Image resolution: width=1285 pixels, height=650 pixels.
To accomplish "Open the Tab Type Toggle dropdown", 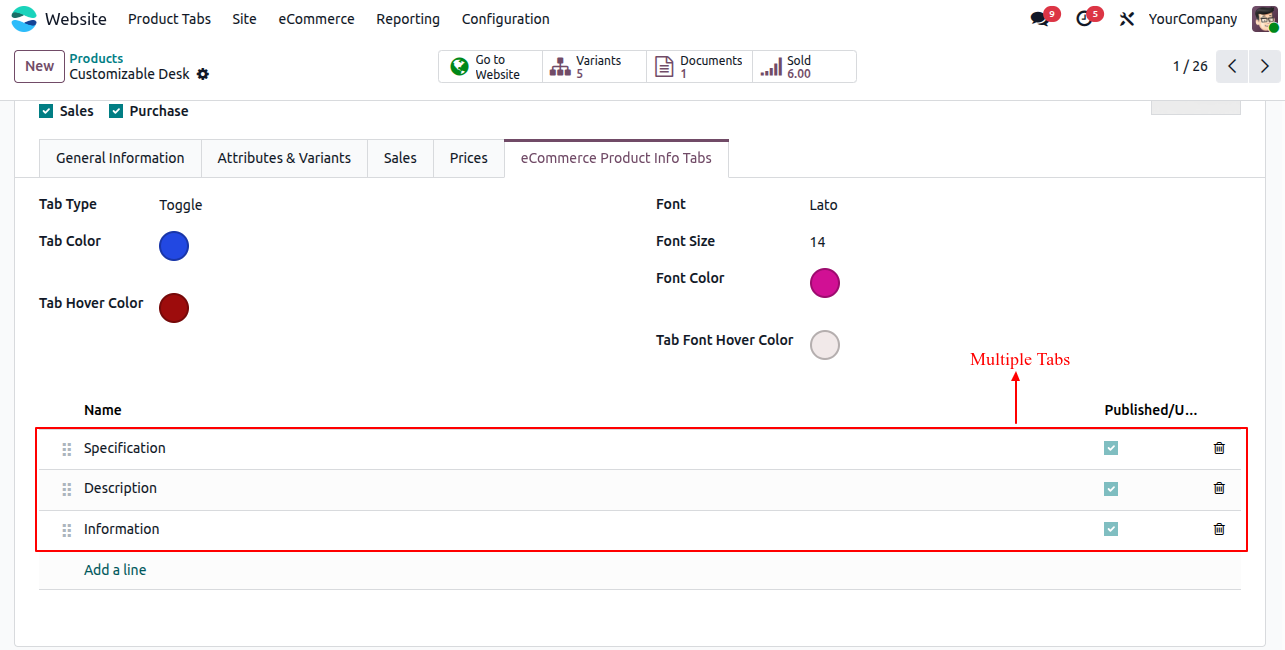I will (181, 205).
